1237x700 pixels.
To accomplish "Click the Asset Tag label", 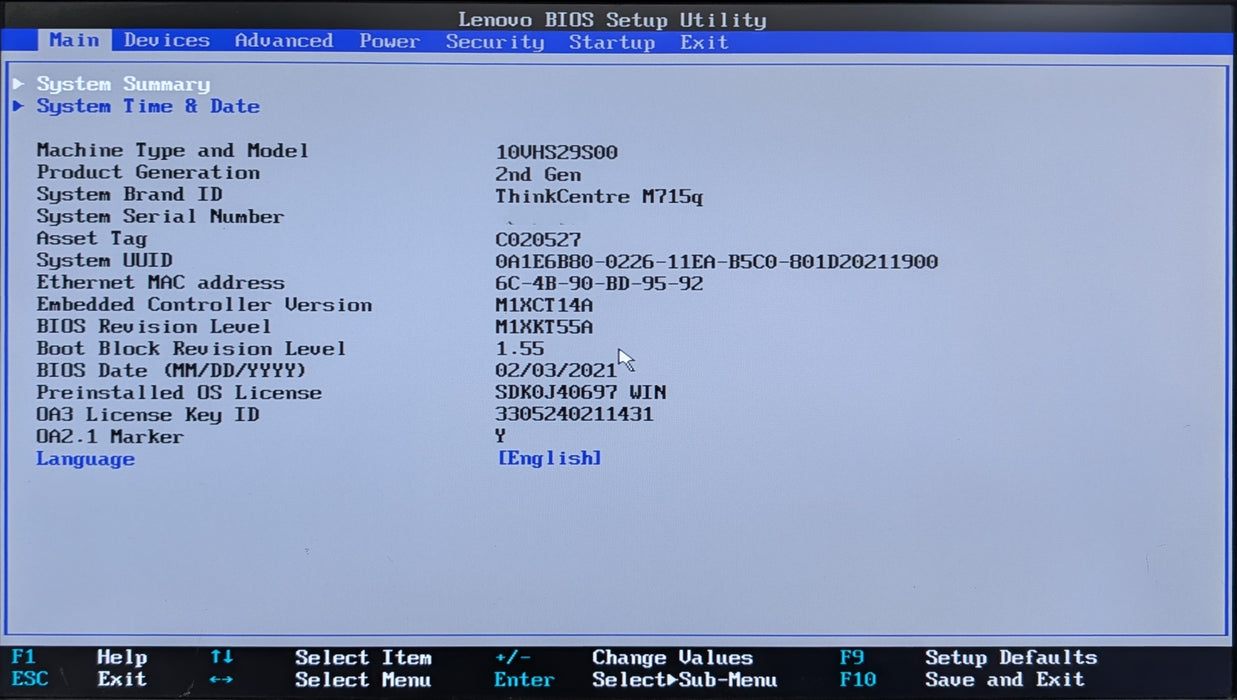I will point(91,239).
